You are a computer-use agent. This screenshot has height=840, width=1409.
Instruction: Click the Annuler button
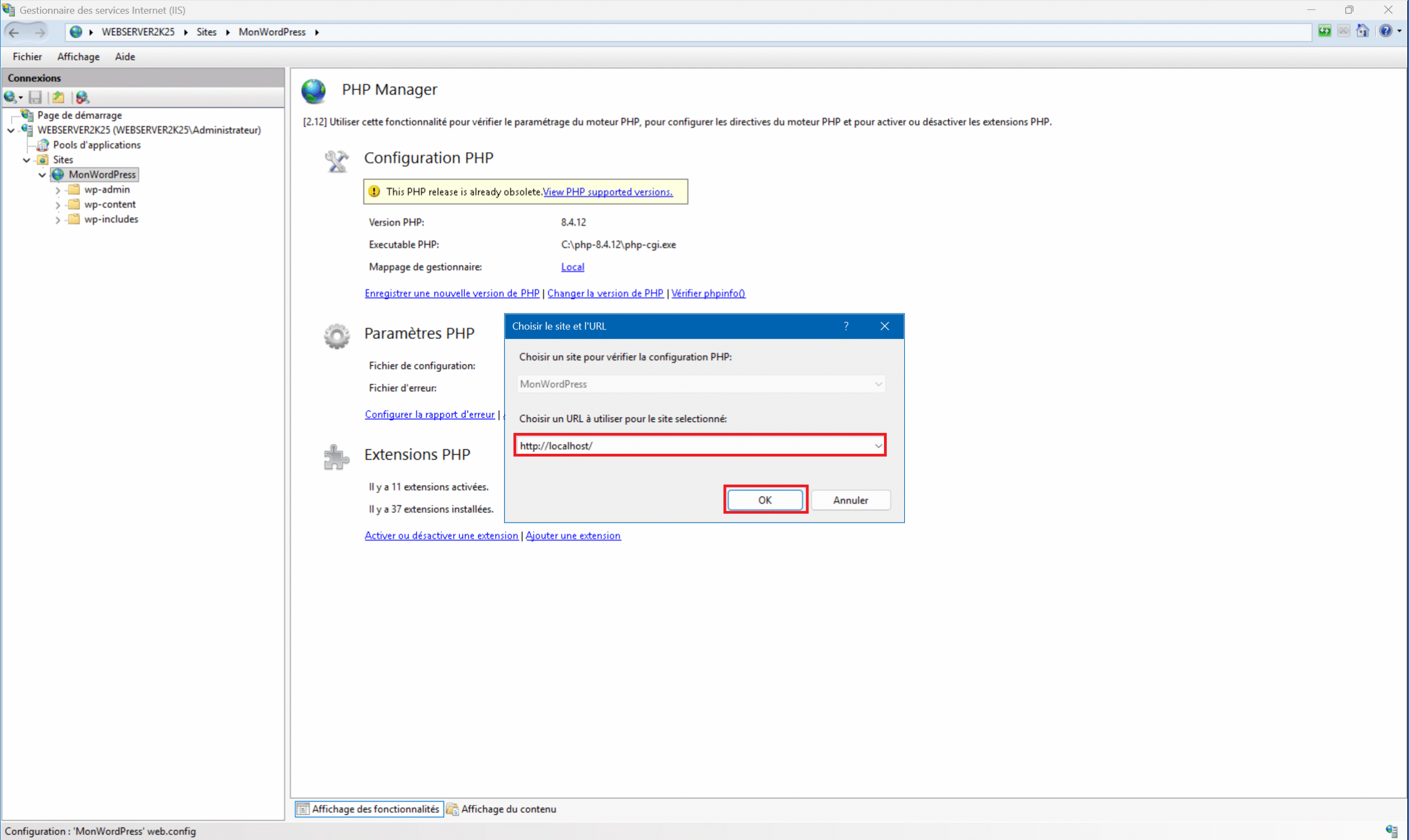pos(850,501)
